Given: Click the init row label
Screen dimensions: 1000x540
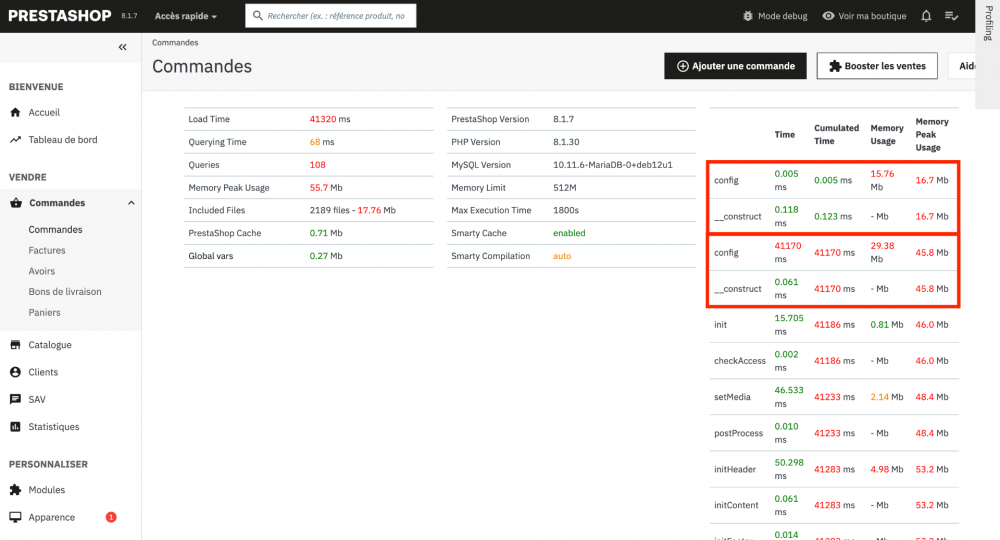Looking at the screenshot, I should point(720,325).
